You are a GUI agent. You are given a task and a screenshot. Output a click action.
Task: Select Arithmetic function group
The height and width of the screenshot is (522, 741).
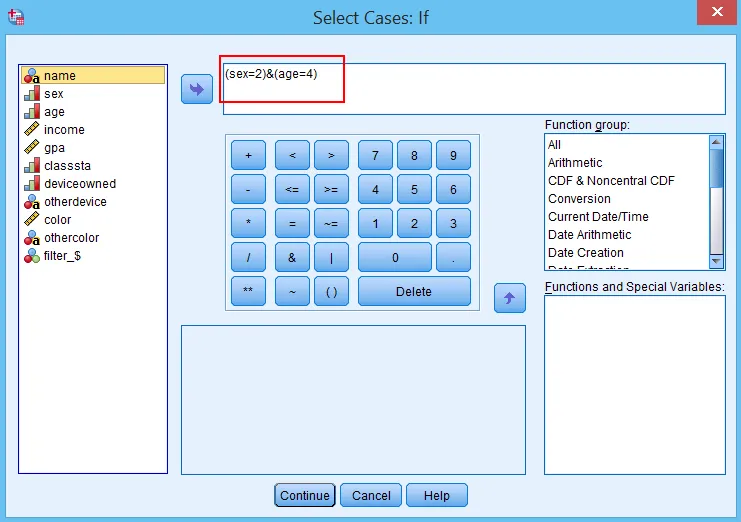[627, 163]
